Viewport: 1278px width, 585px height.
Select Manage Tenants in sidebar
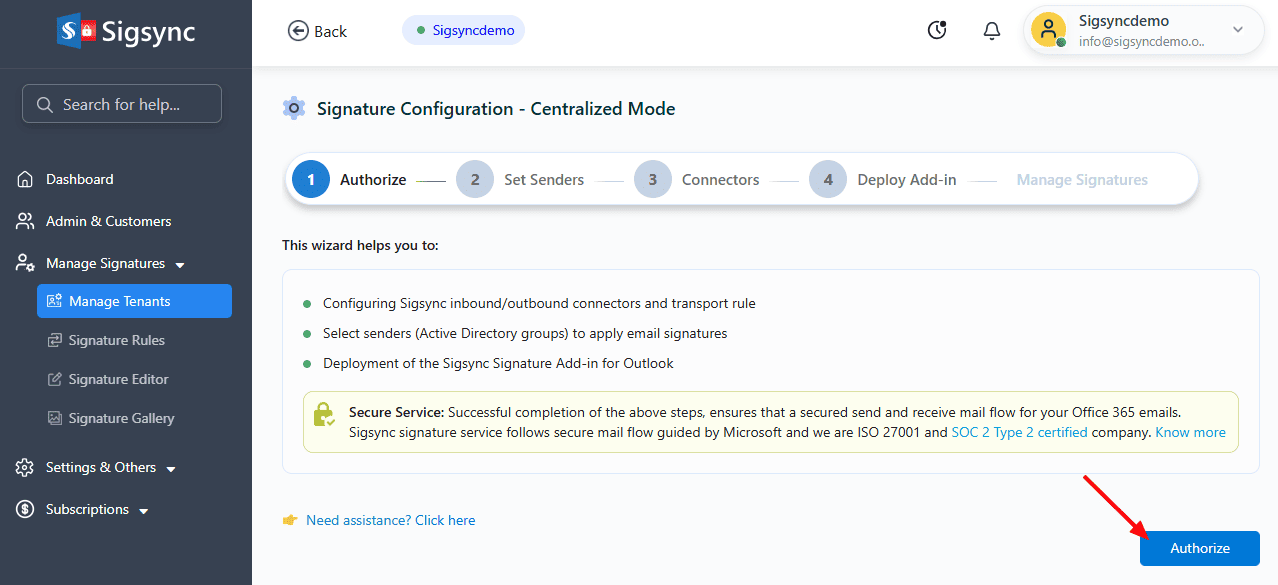pyautogui.click(x=134, y=301)
